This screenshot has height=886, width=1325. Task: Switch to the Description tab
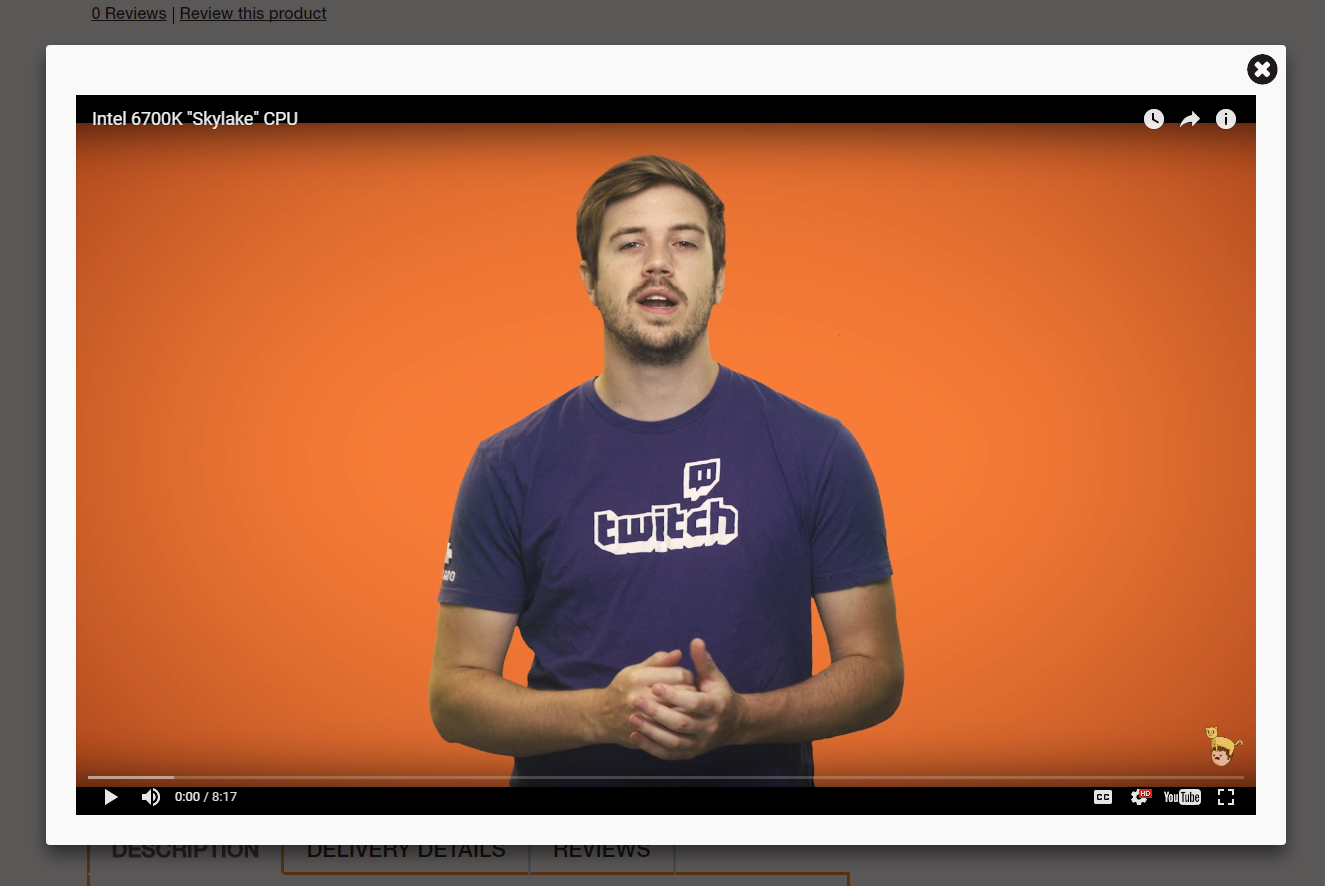185,851
